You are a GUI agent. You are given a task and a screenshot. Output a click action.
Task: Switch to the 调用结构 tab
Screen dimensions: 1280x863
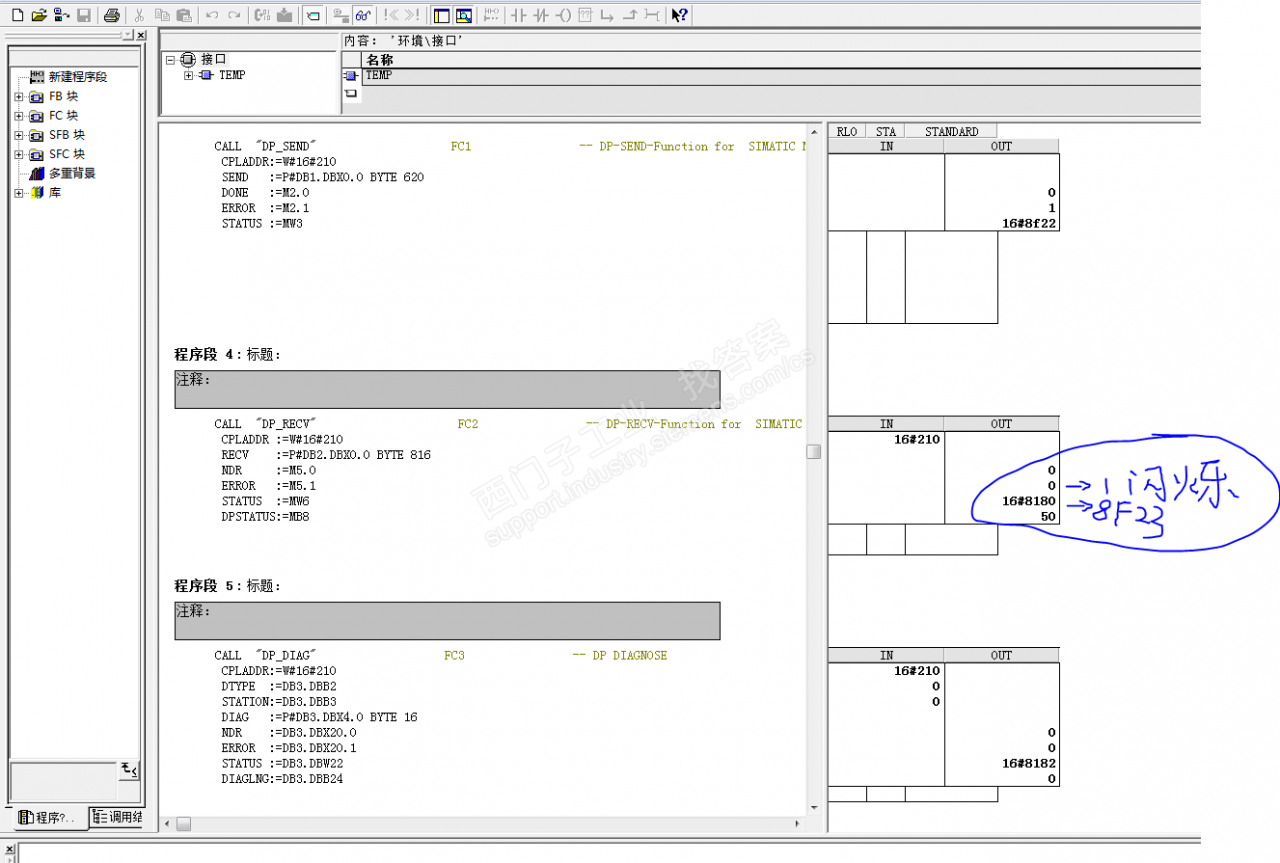click(117, 817)
